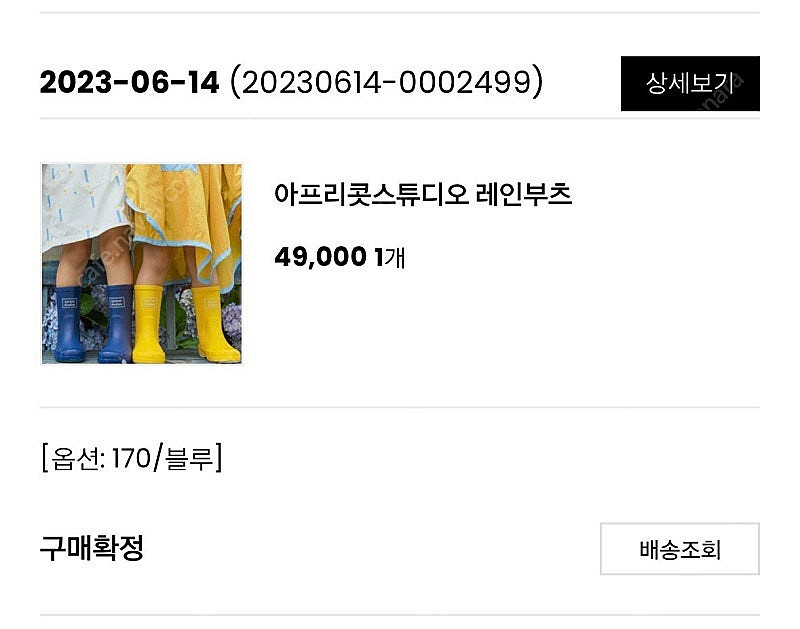Click the left blue boot in photo
Image resolution: width=800 pixels, height=629 pixels.
tap(68, 324)
